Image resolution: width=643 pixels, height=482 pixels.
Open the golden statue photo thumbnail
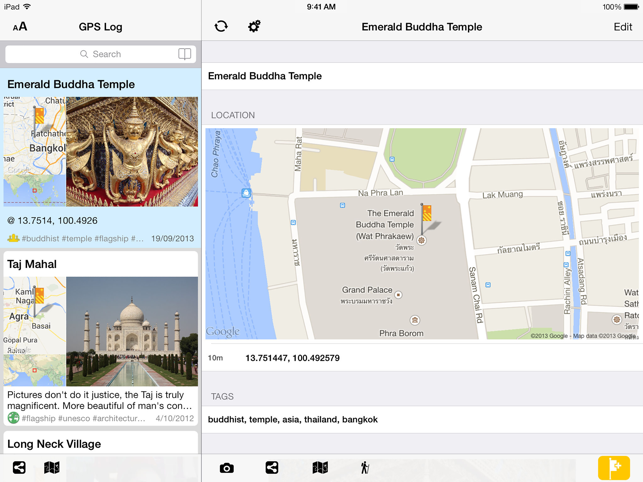(132, 151)
